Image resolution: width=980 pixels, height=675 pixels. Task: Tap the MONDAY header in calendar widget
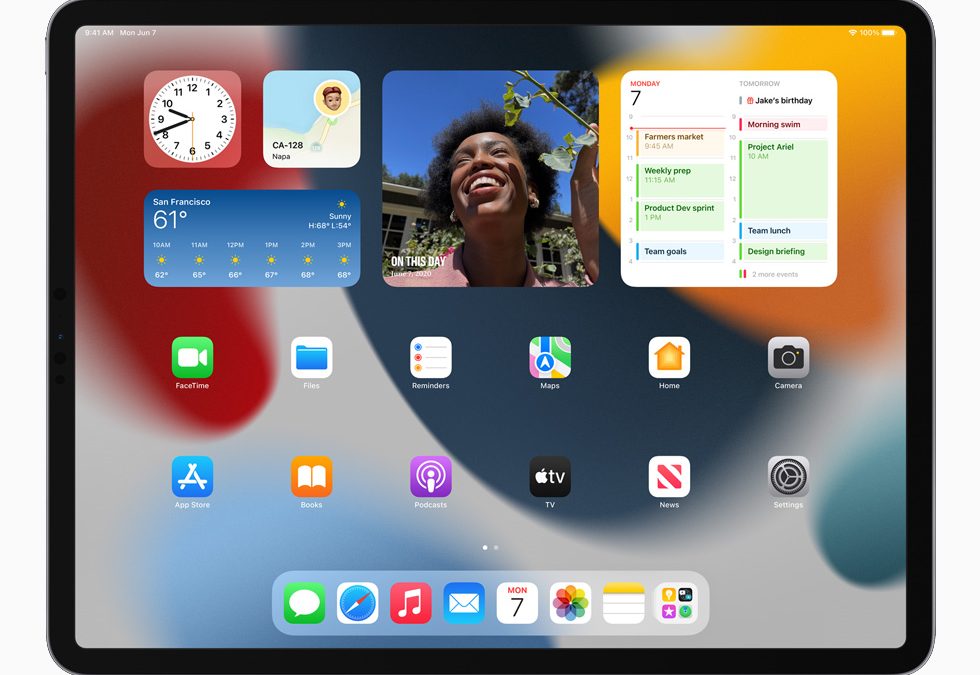tap(645, 84)
